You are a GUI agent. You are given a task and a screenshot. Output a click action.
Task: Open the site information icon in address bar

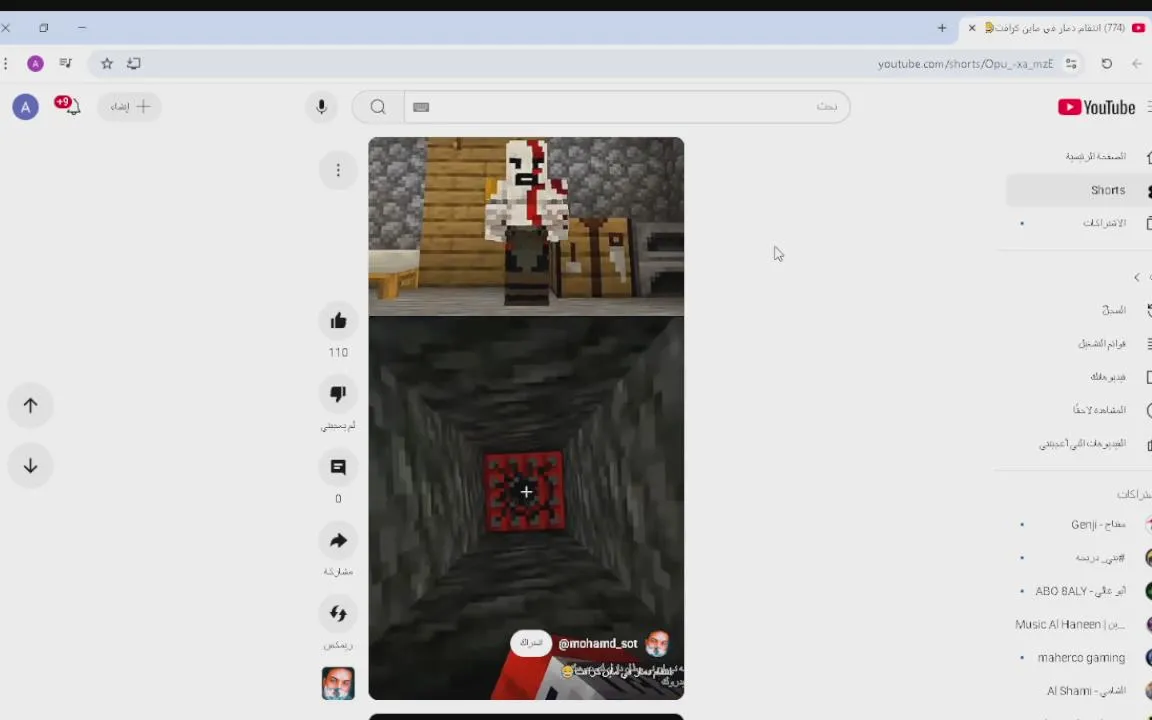point(1071,64)
